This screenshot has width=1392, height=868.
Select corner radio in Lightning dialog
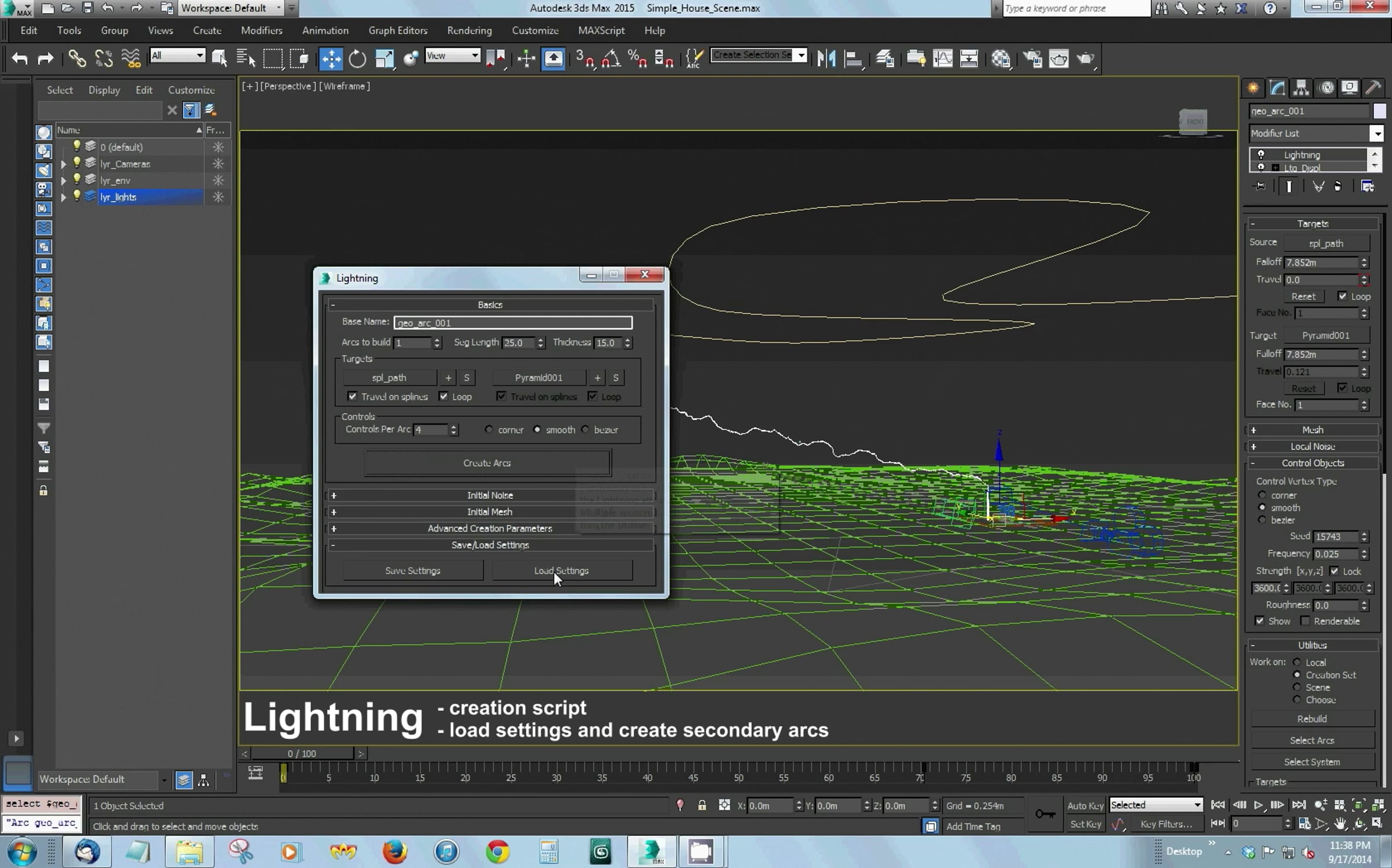click(x=489, y=430)
